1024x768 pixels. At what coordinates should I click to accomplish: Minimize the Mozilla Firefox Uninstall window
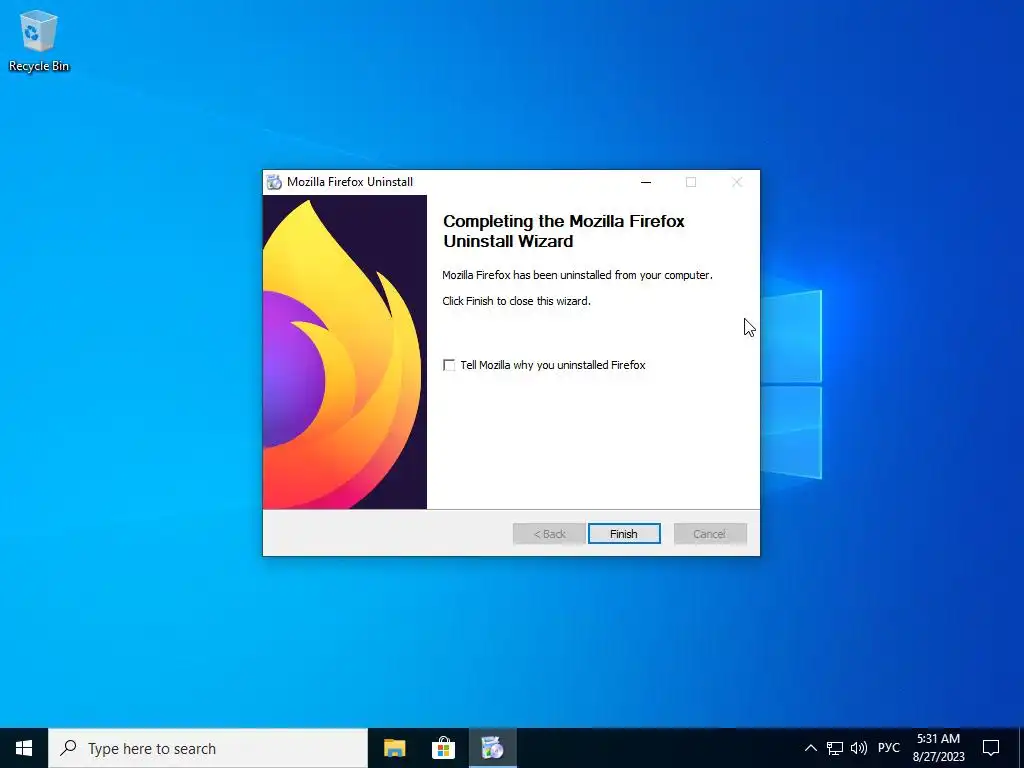[x=646, y=182]
